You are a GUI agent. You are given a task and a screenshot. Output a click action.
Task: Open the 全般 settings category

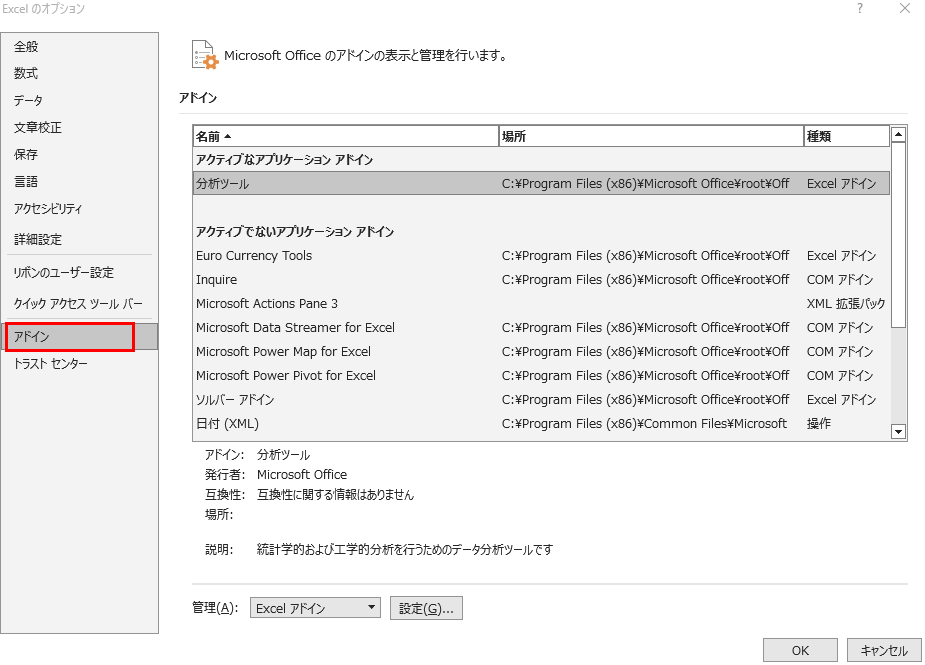point(27,47)
